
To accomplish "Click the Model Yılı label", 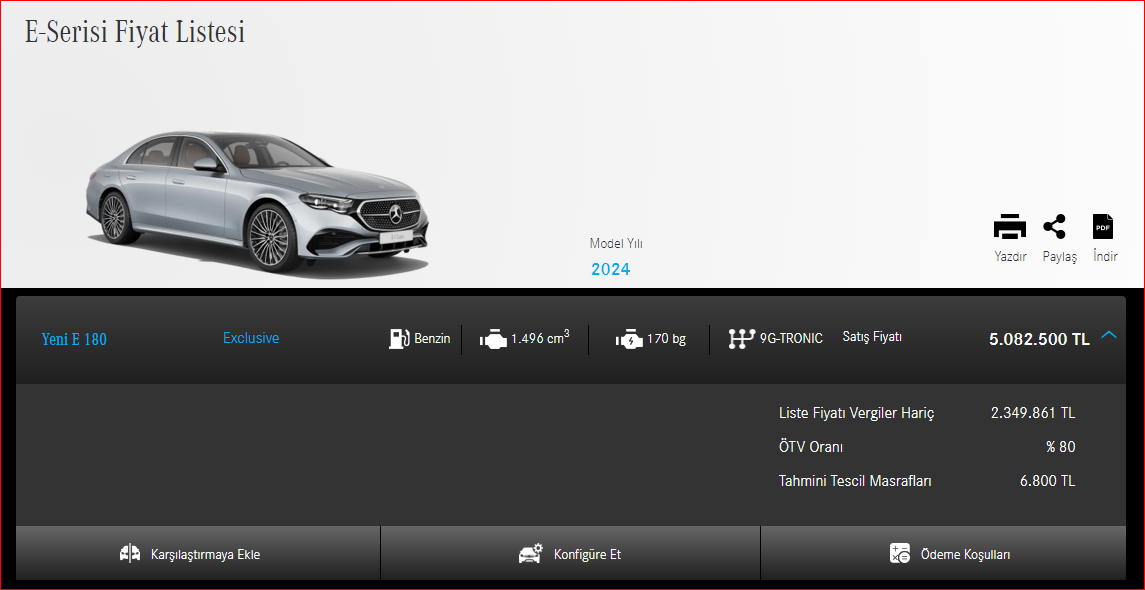I will tap(616, 243).
